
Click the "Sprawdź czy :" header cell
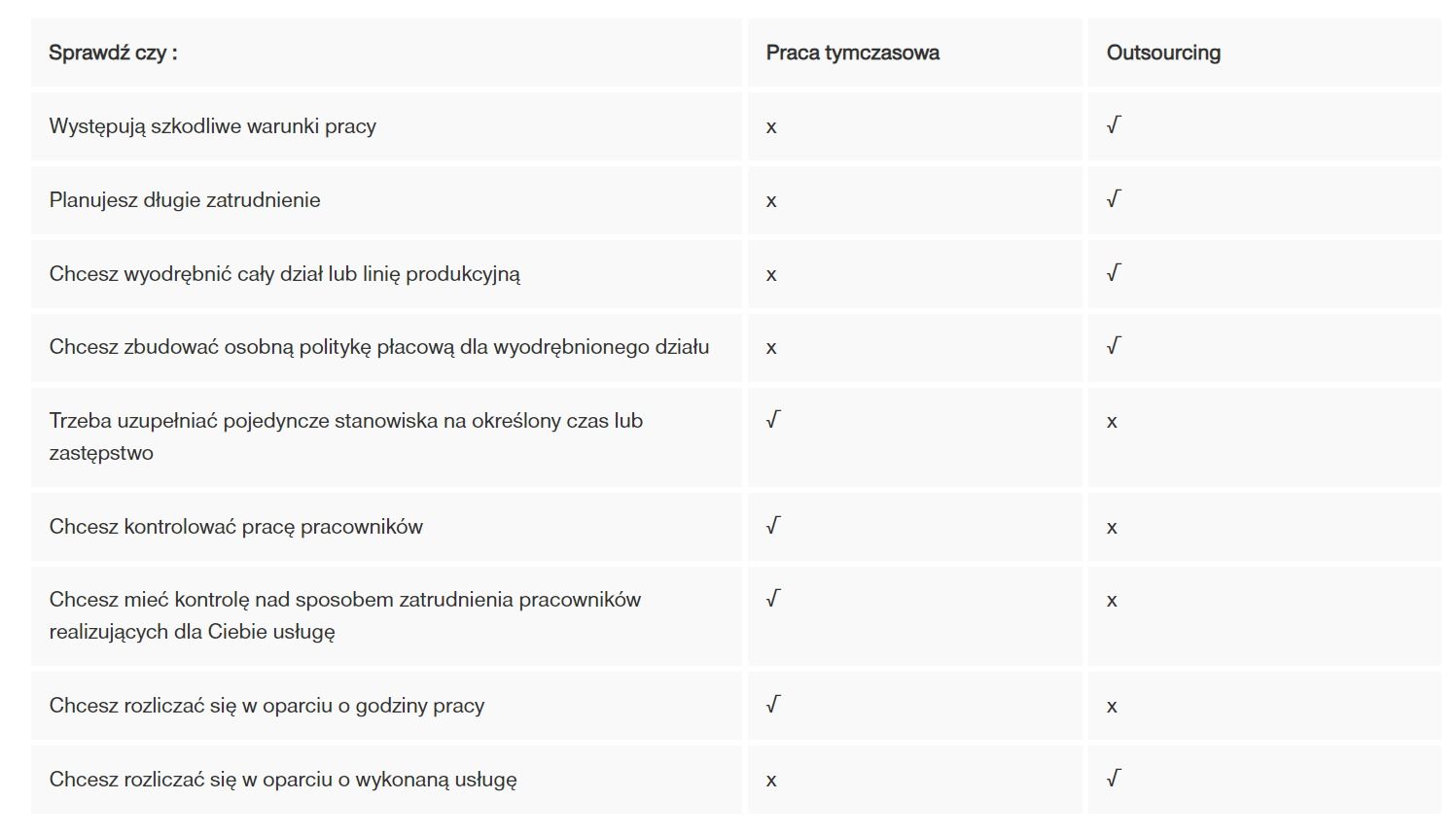point(113,53)
